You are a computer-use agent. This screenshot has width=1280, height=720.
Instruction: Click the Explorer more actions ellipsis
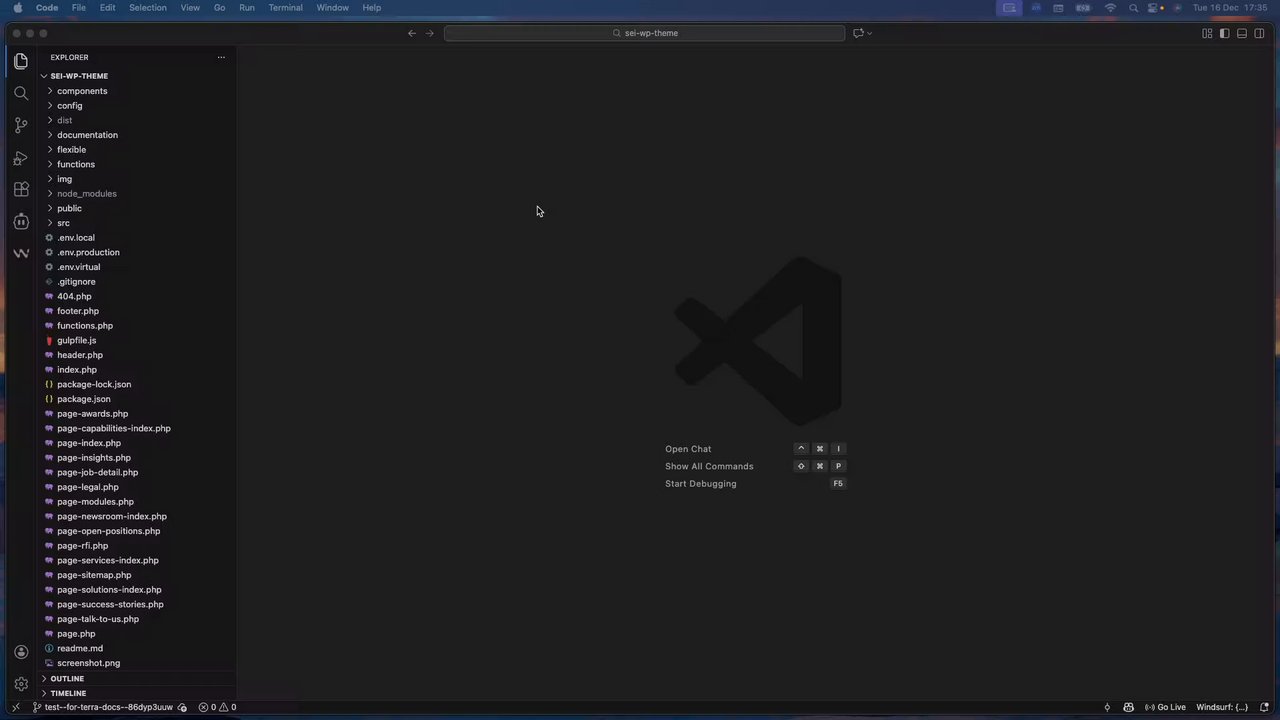pyautogui.click(x=221, y=57)
